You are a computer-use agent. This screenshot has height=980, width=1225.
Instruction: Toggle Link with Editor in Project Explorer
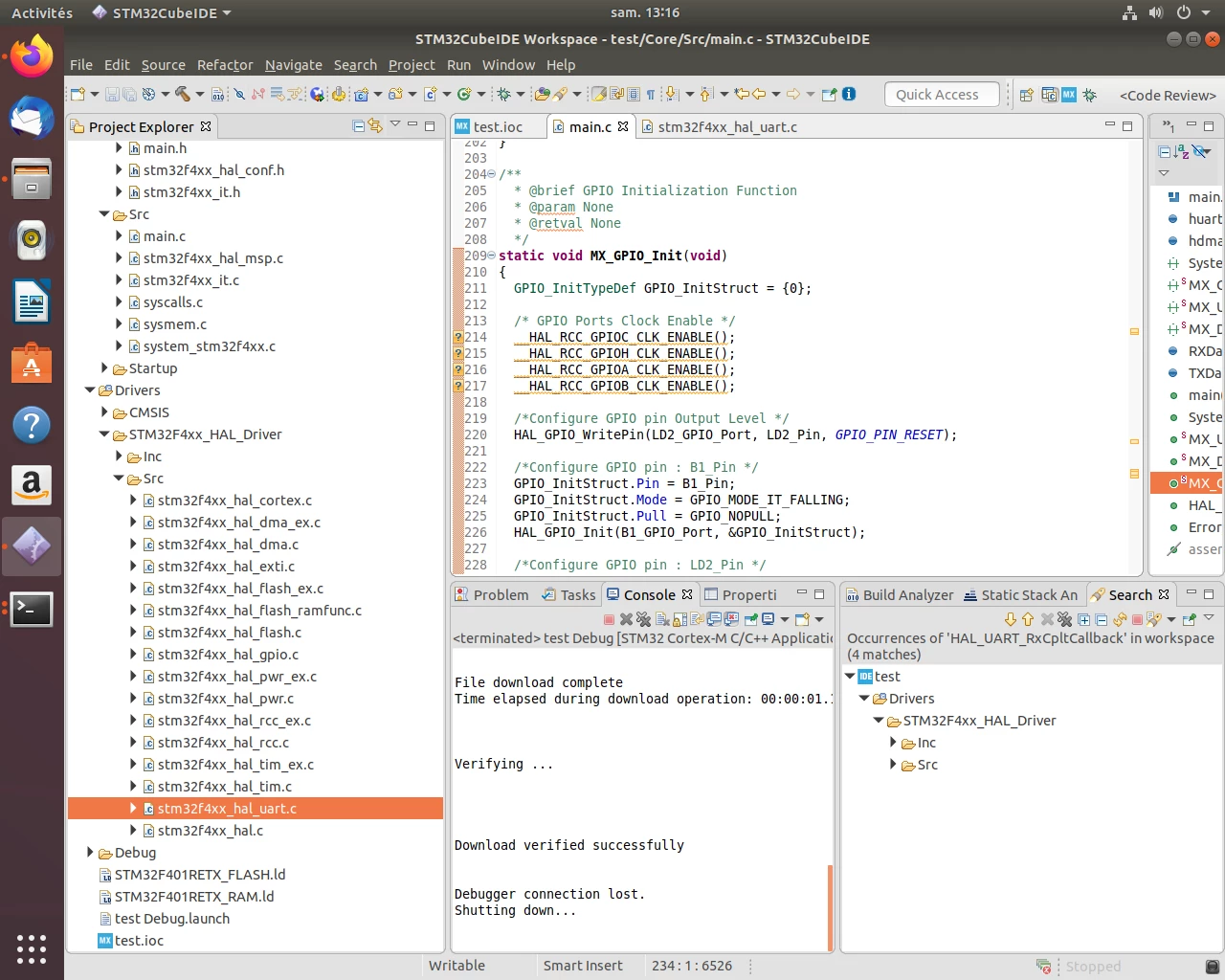[375, 125]
